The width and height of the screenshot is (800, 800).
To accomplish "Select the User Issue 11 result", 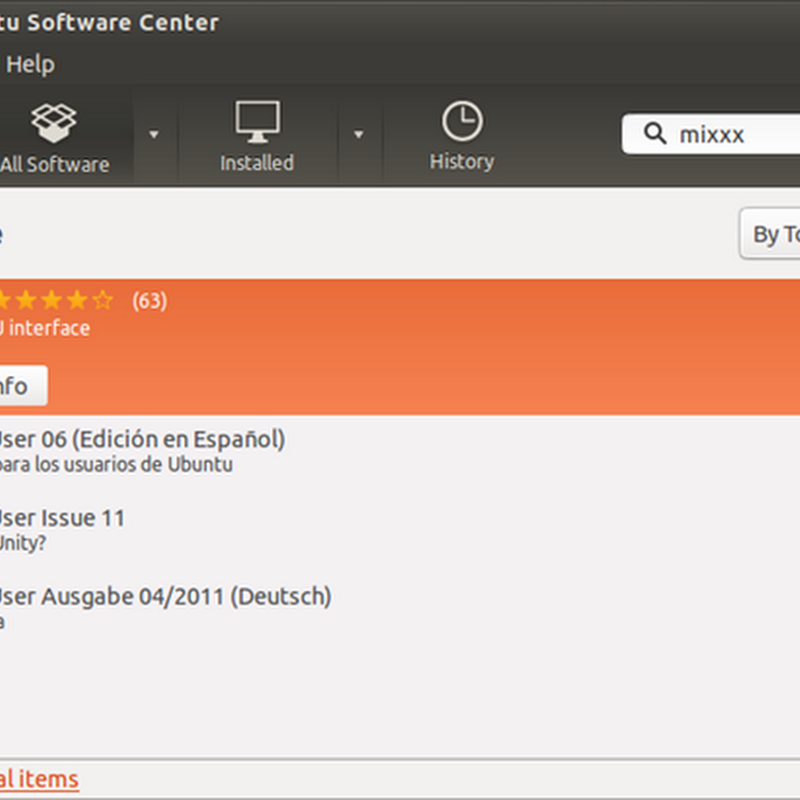I will (400, 530).
